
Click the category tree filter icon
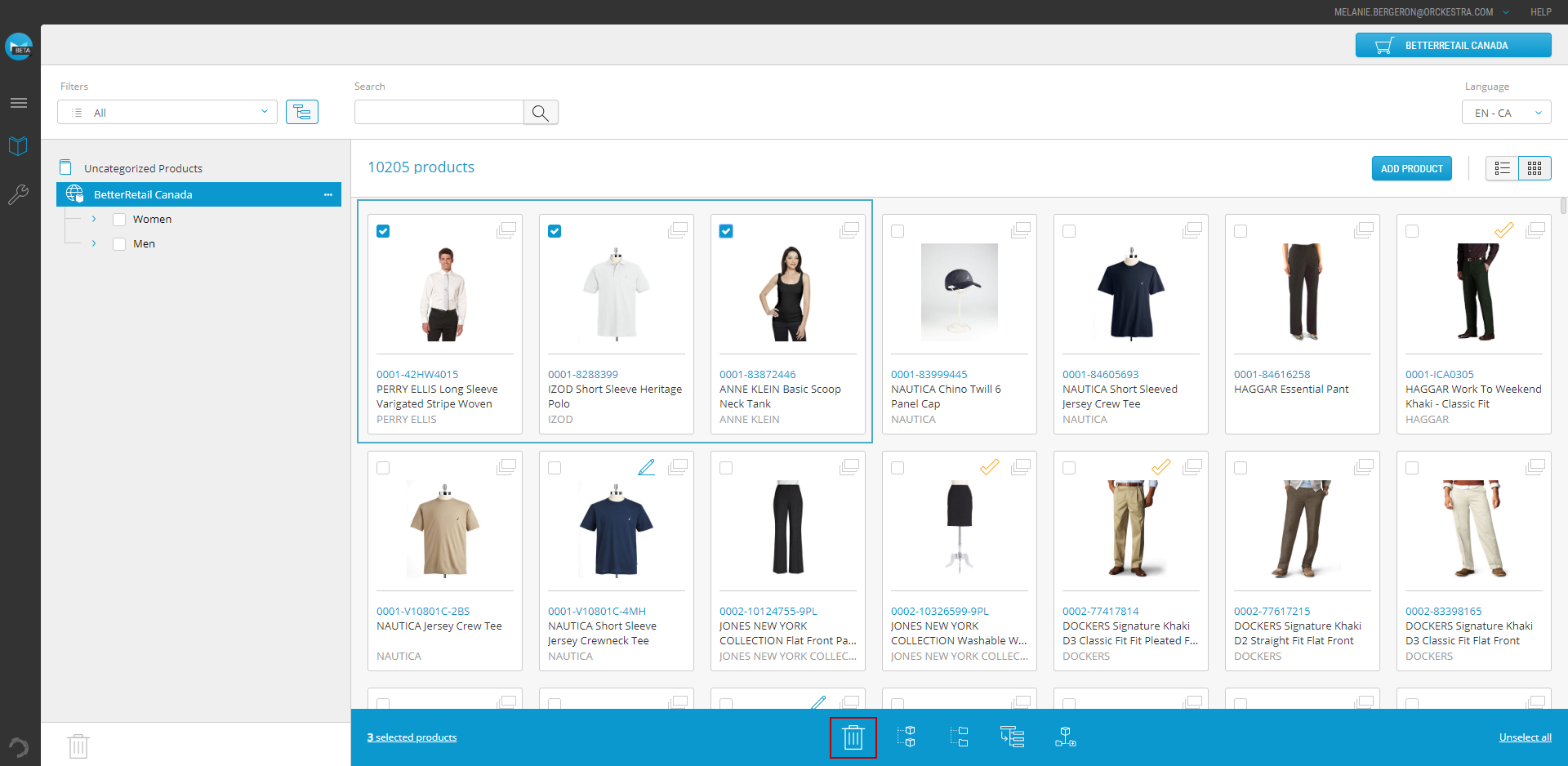click(301, 112)
